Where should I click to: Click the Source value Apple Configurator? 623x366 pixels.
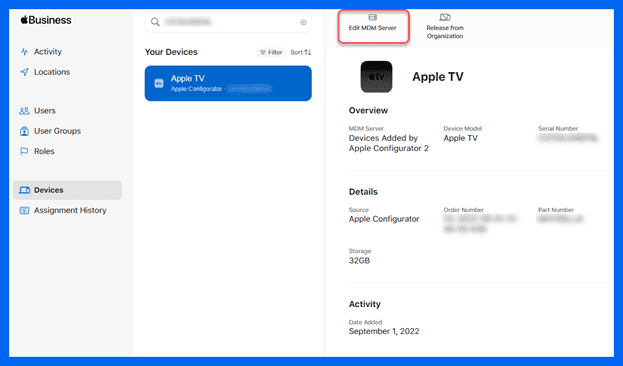tap(384, 219)
